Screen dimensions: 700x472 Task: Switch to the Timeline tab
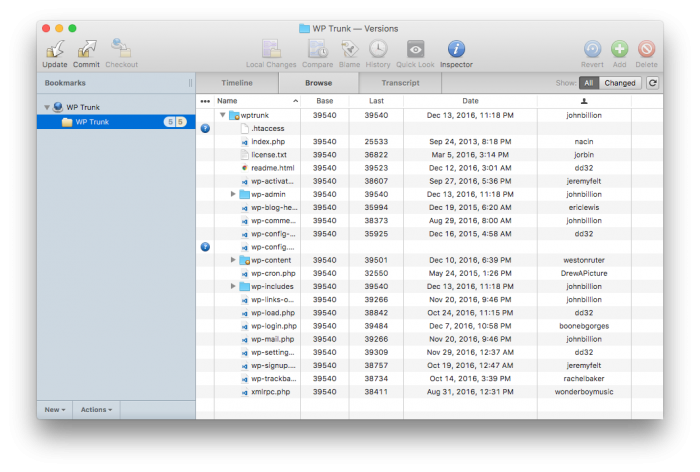[x=237, y=83]
